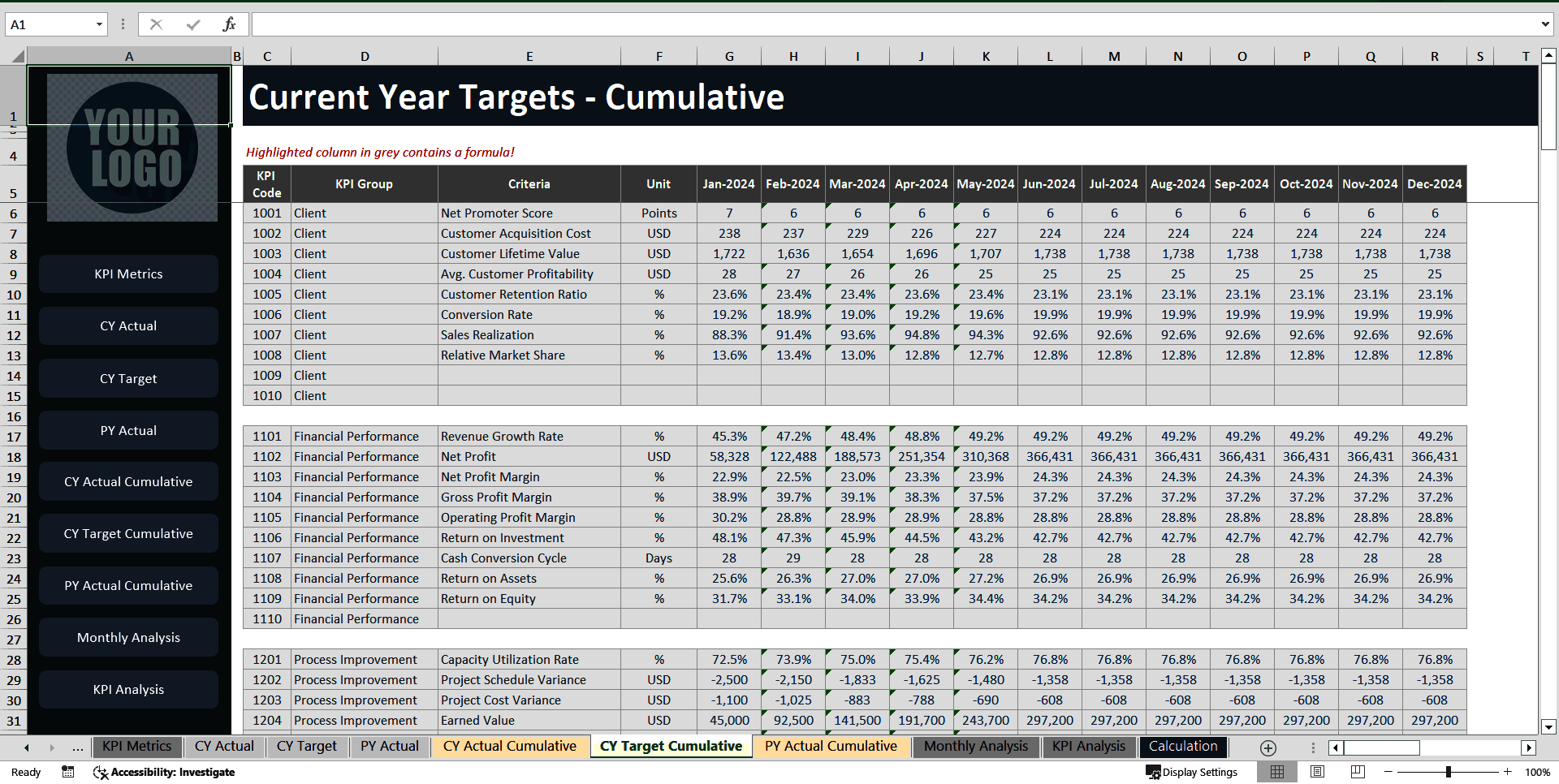Screen dimensions: 1559x784
Task: Open the KPI Metrics sheet tab
Action: pos(136,747)
